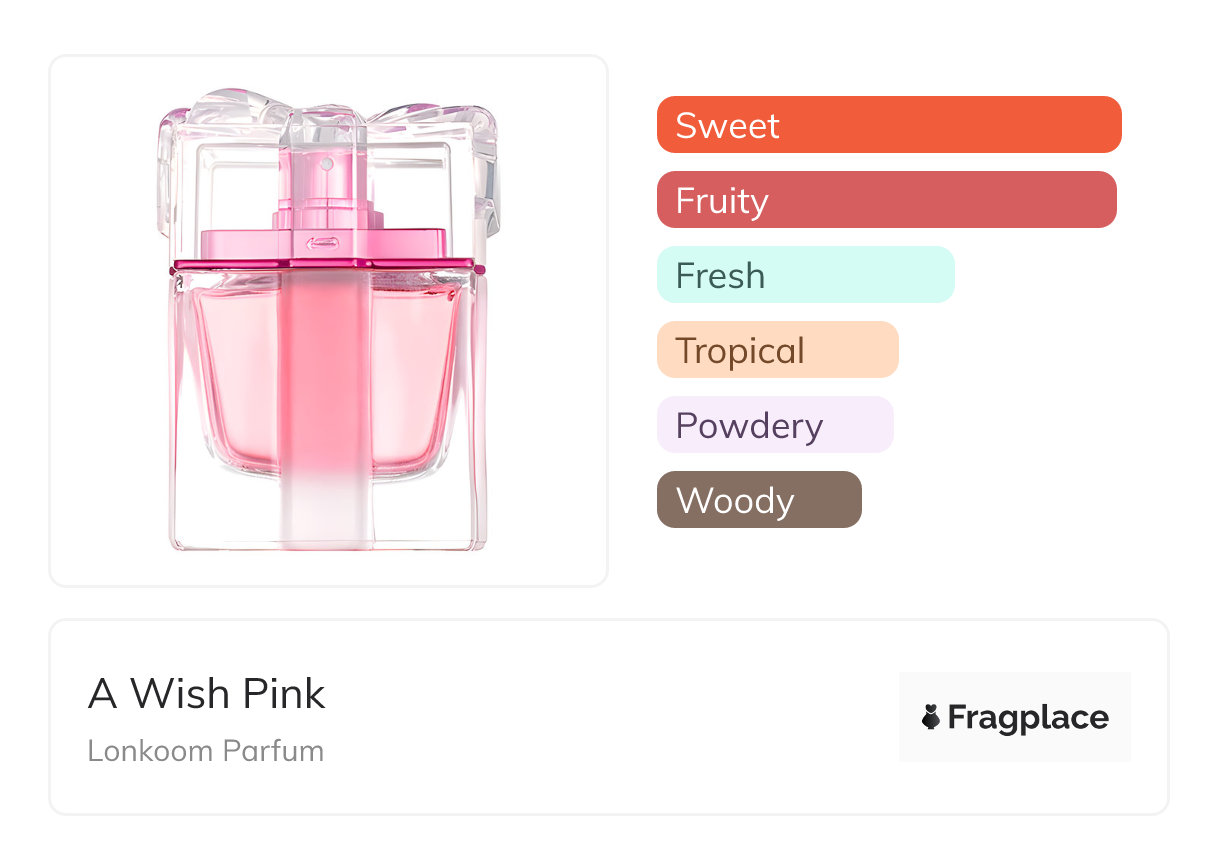
Task: Click the Woody accord bar
Action: coord(758,500)
